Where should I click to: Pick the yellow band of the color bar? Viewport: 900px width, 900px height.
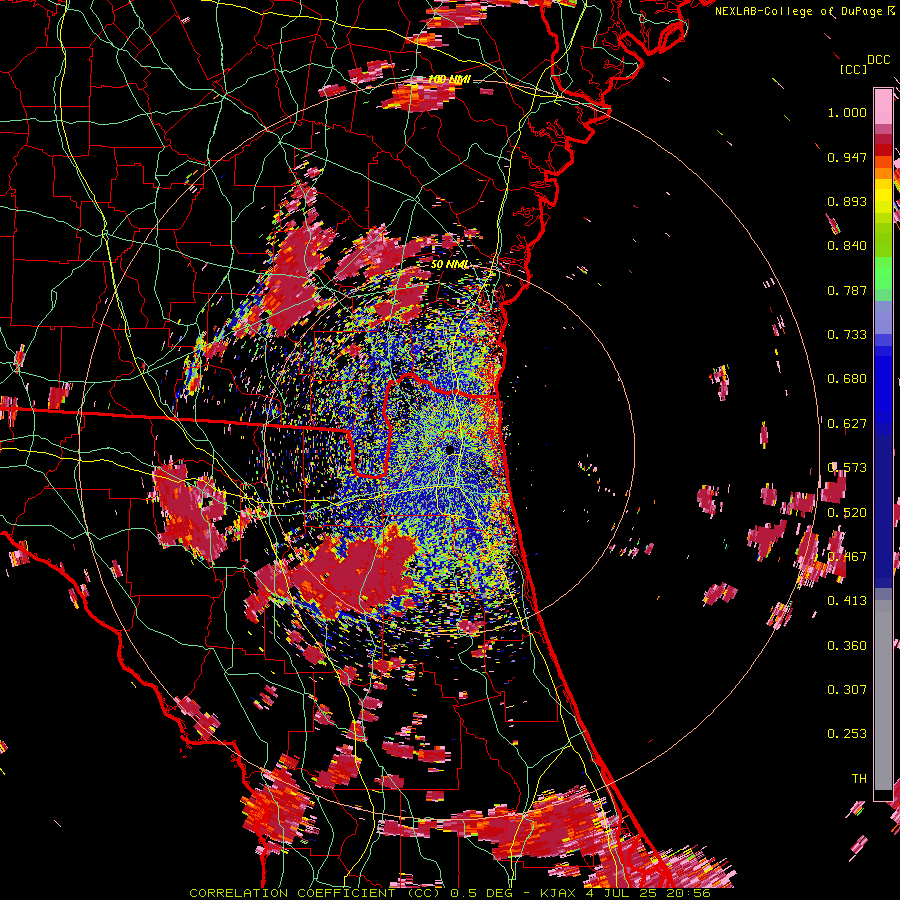(x=883, y=197)
